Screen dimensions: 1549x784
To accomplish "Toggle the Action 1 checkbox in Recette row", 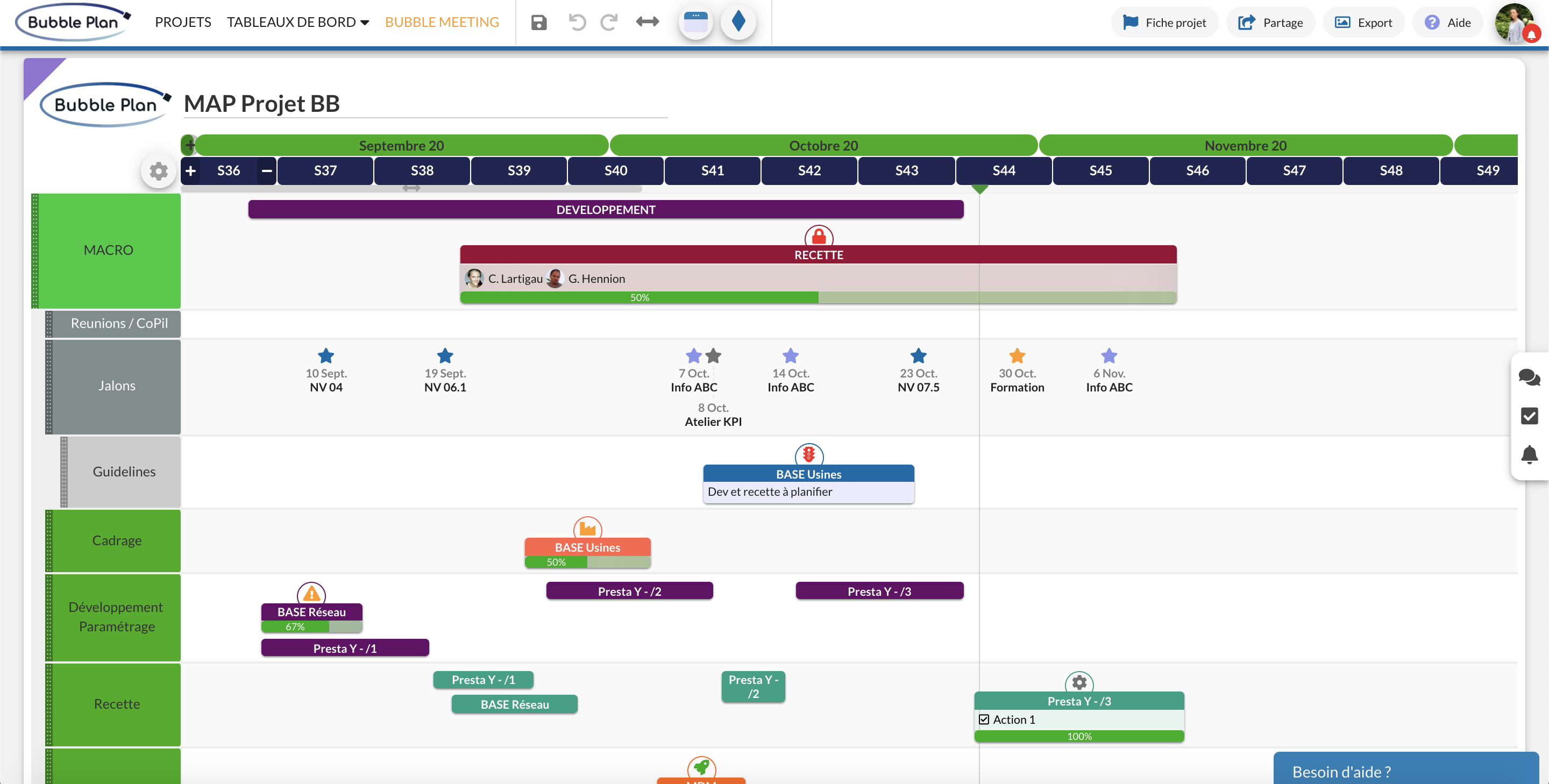I will pyautogui.click(x=984, y=719).
